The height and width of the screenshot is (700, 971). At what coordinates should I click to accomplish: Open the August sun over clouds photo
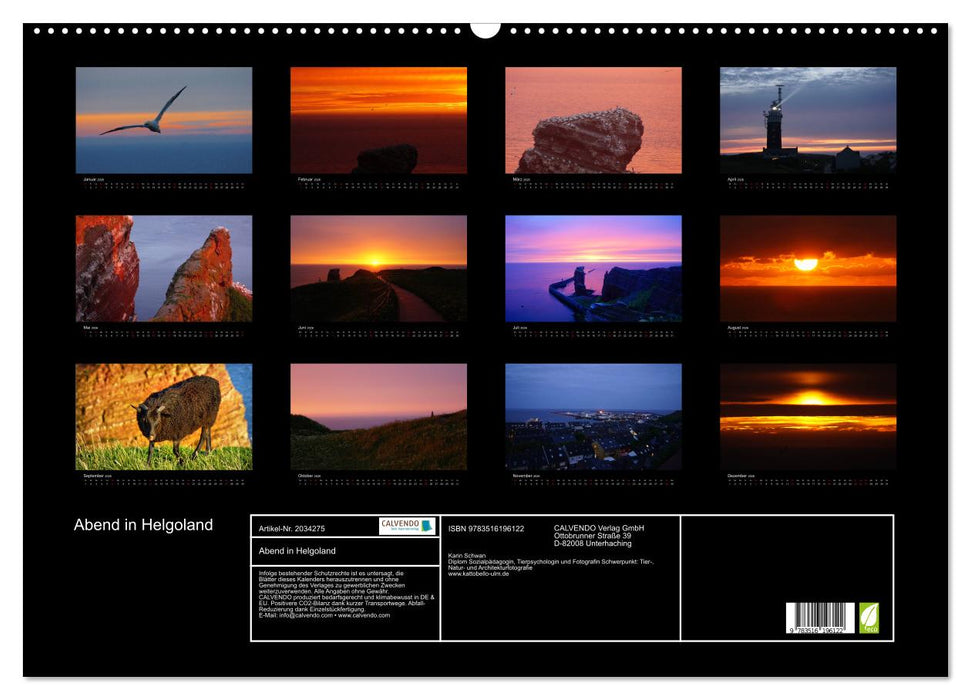tap(808, 268)
